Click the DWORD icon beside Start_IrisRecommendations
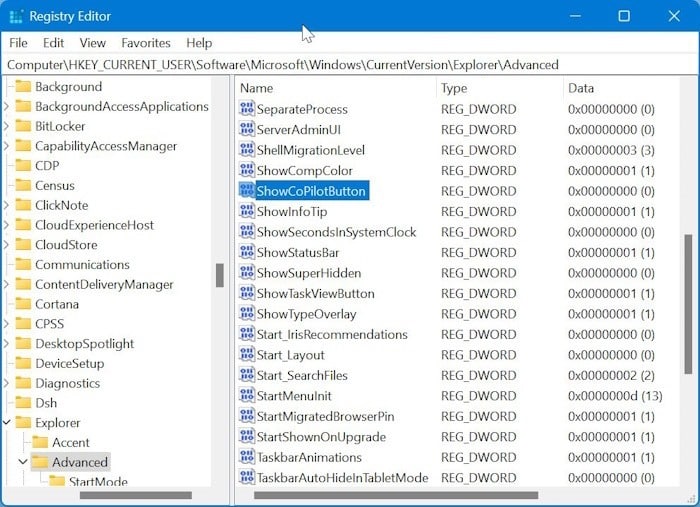This screenshot has height=507, width=700. pos(247,335)
